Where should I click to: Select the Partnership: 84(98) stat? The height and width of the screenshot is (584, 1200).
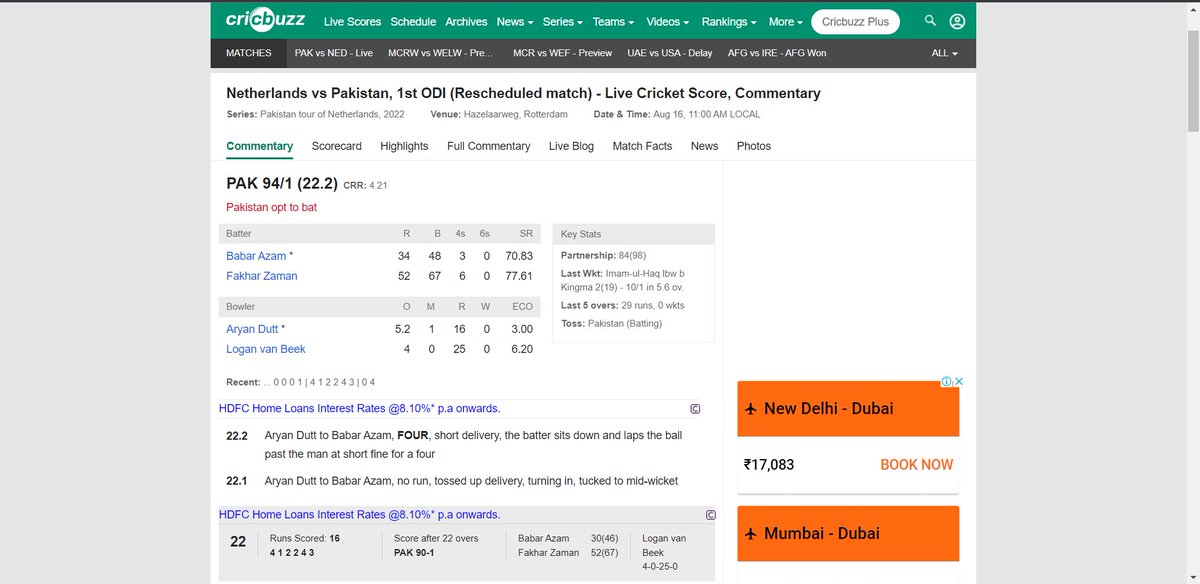604,256
